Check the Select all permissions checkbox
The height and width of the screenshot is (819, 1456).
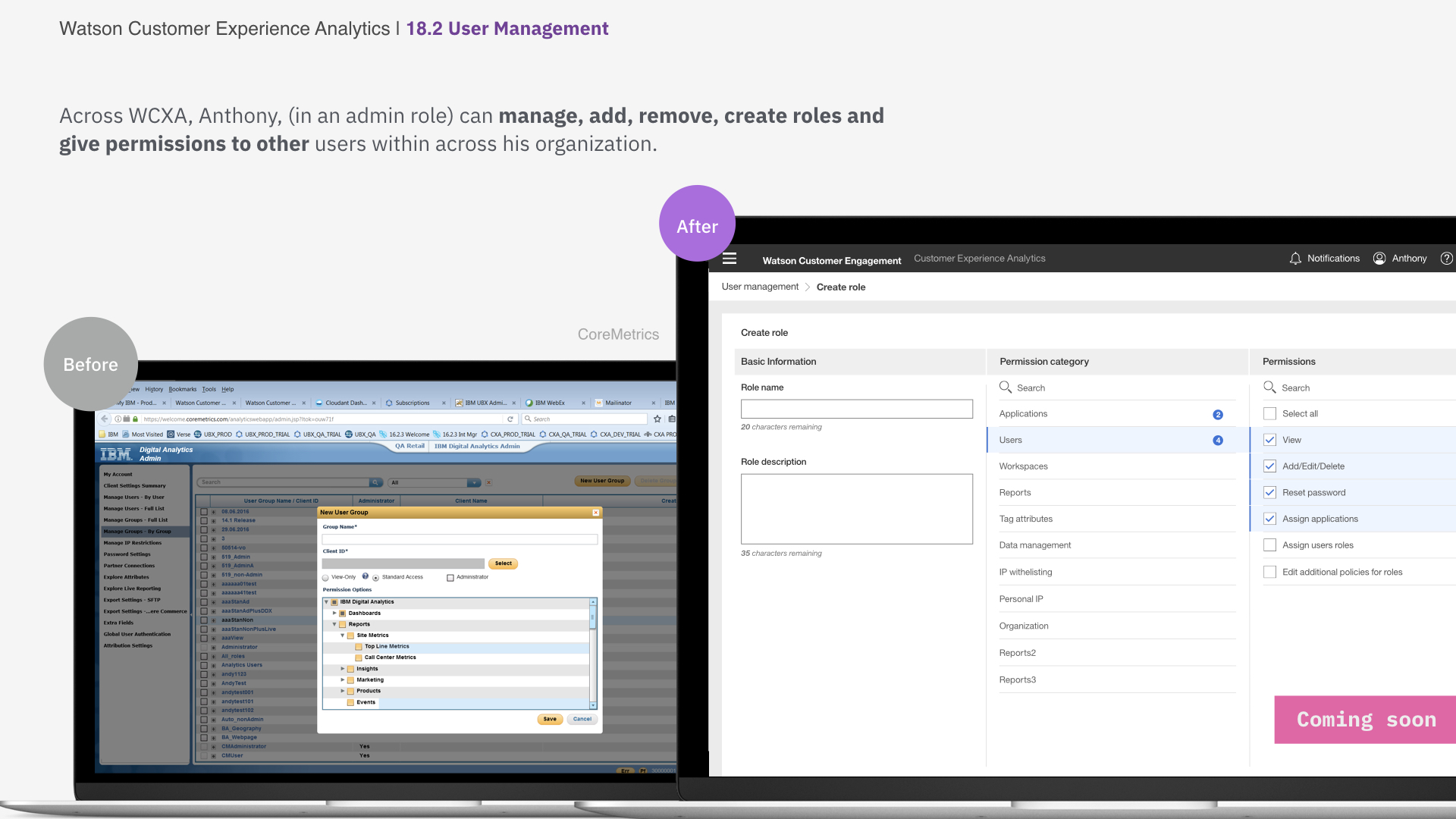[x=1269, y=414]
